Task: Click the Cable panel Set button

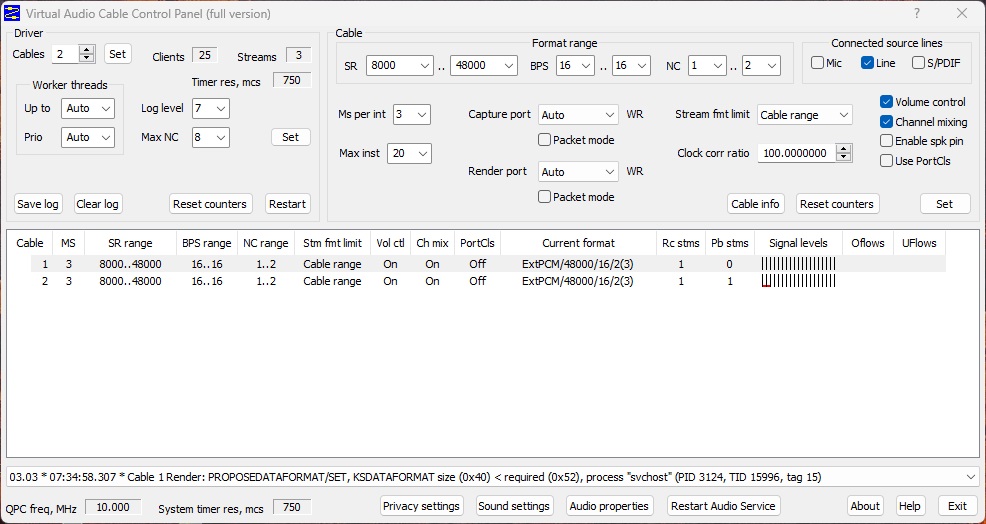Action: coord(944,204)
